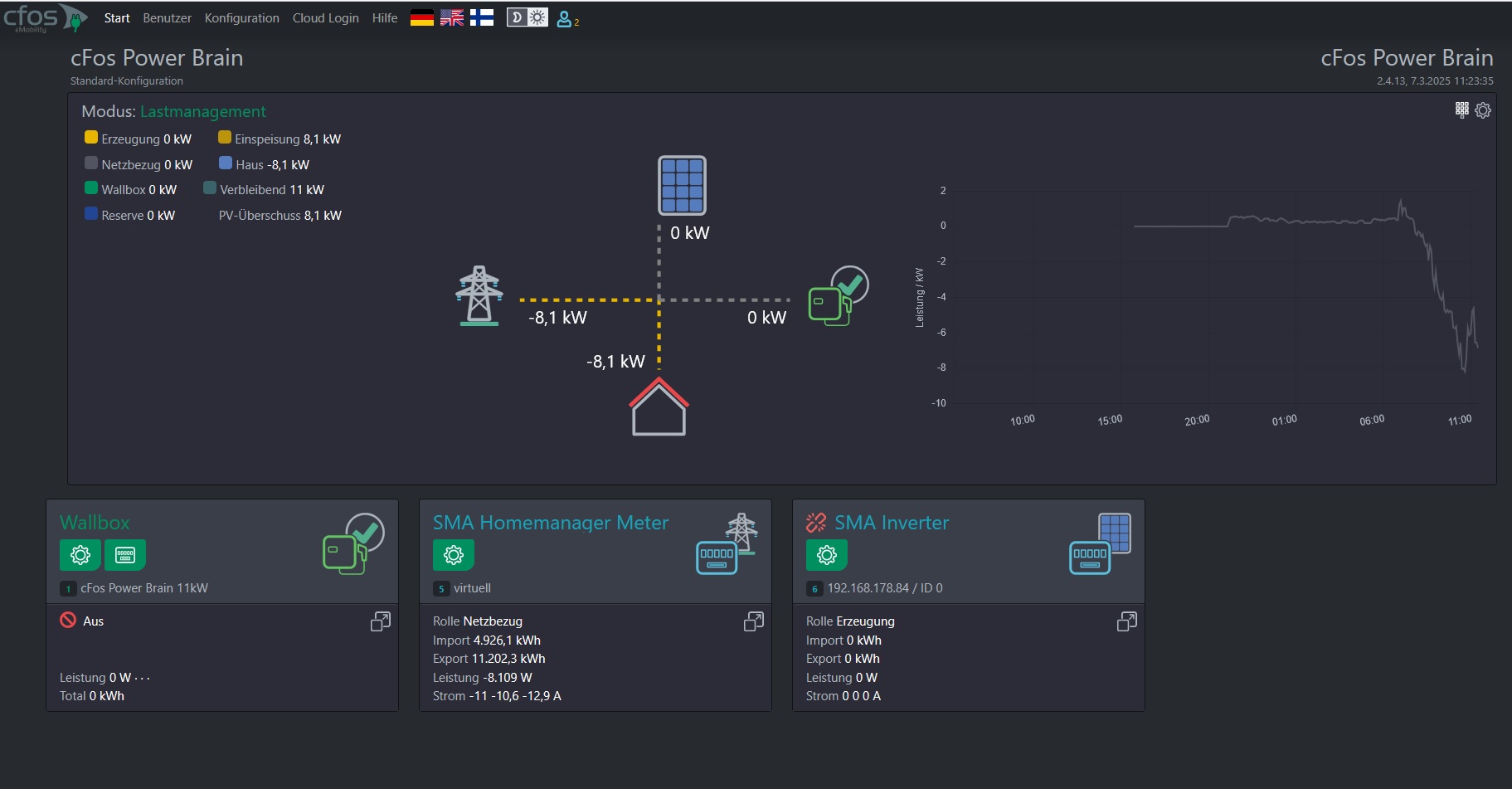The image size is (1512, 789).
Task: Click the cFos eMobility logo
Action: (45, 17)
